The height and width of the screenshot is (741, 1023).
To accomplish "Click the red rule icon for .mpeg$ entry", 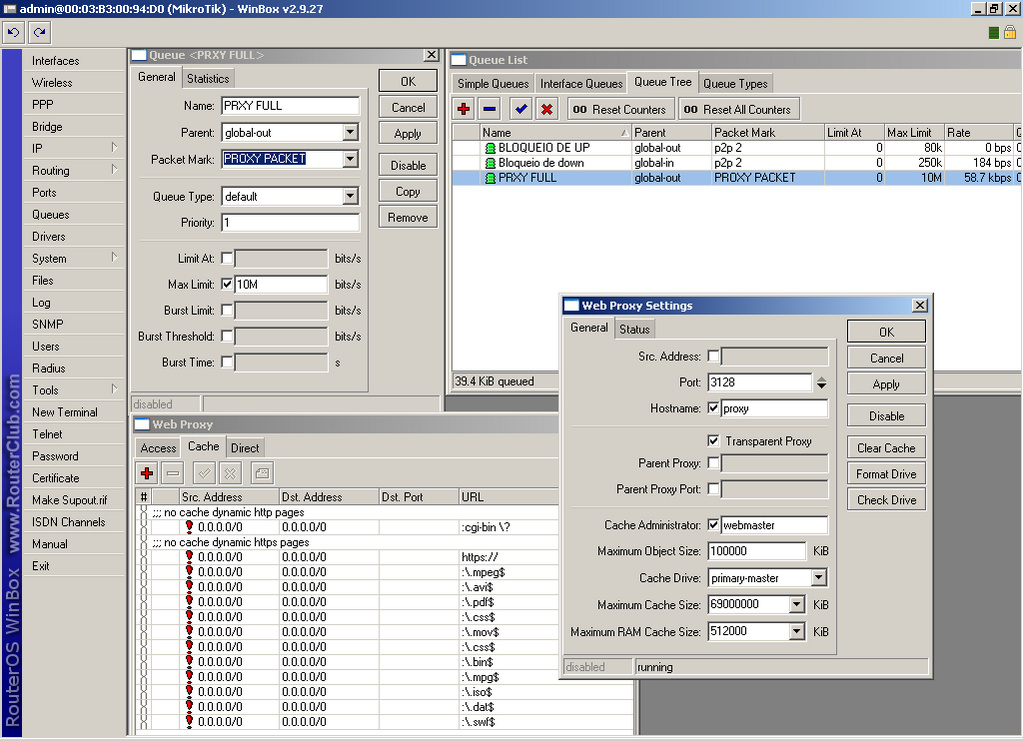I will coord(189,572).
